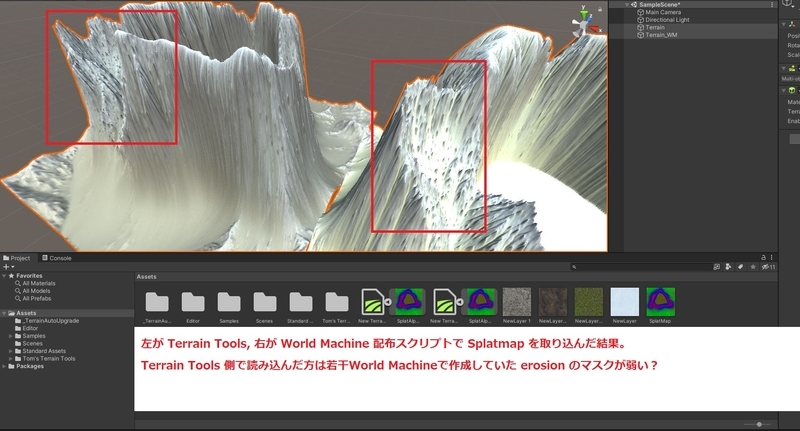Toggle the Project panel lock icon

tap(763, 258)
